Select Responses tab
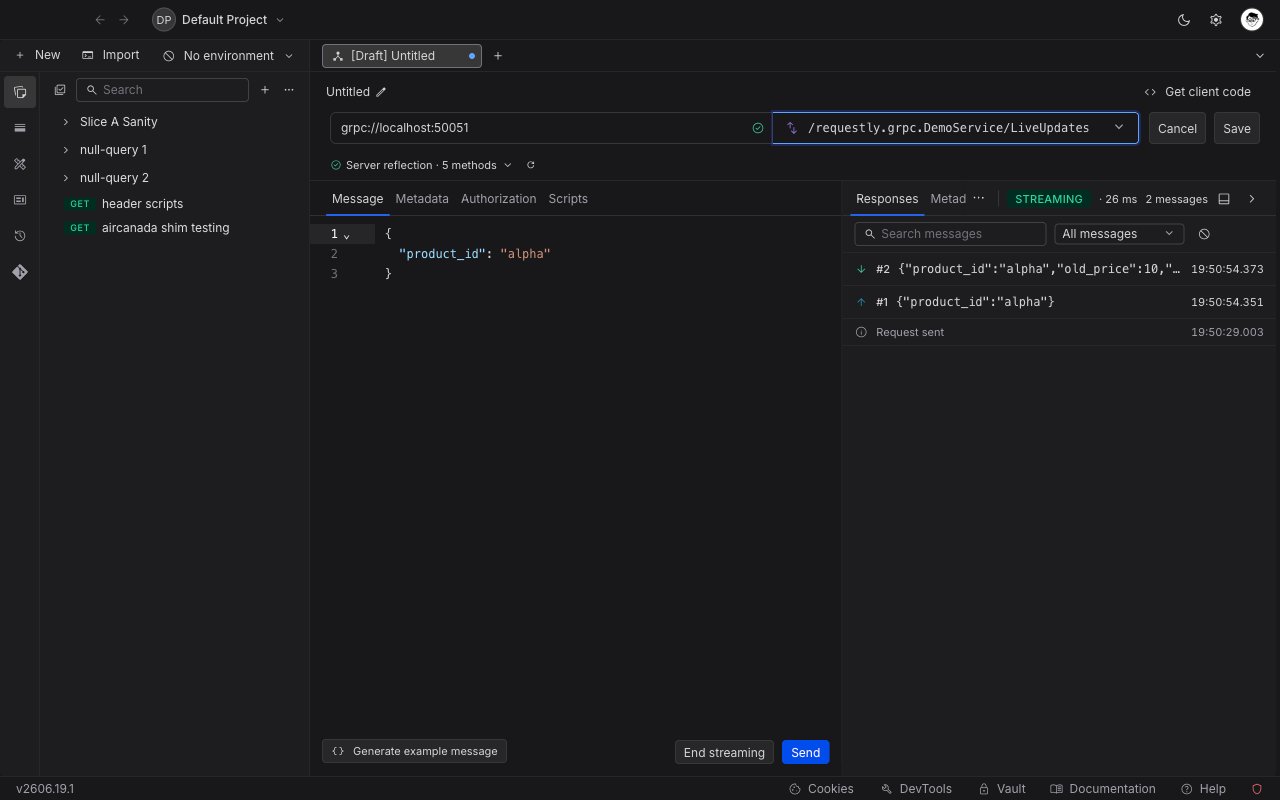The width and height of the screenshot is (1280, 800). tap(887, 199)
